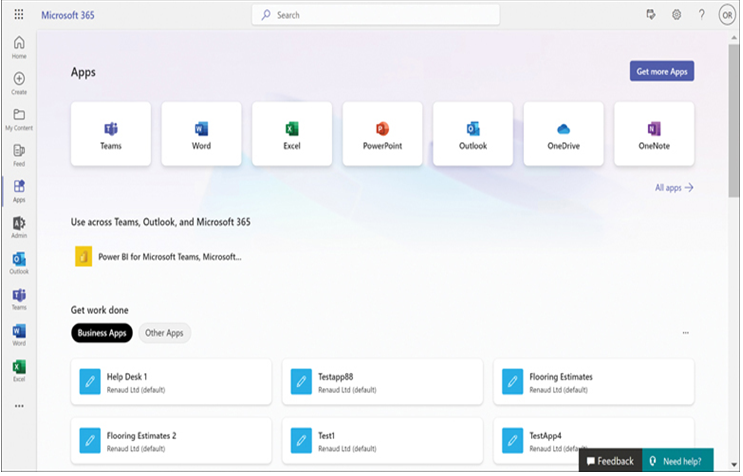Select Apps in the left sidebar
This screenshot has width=743, height=476.
coord(19,191)
